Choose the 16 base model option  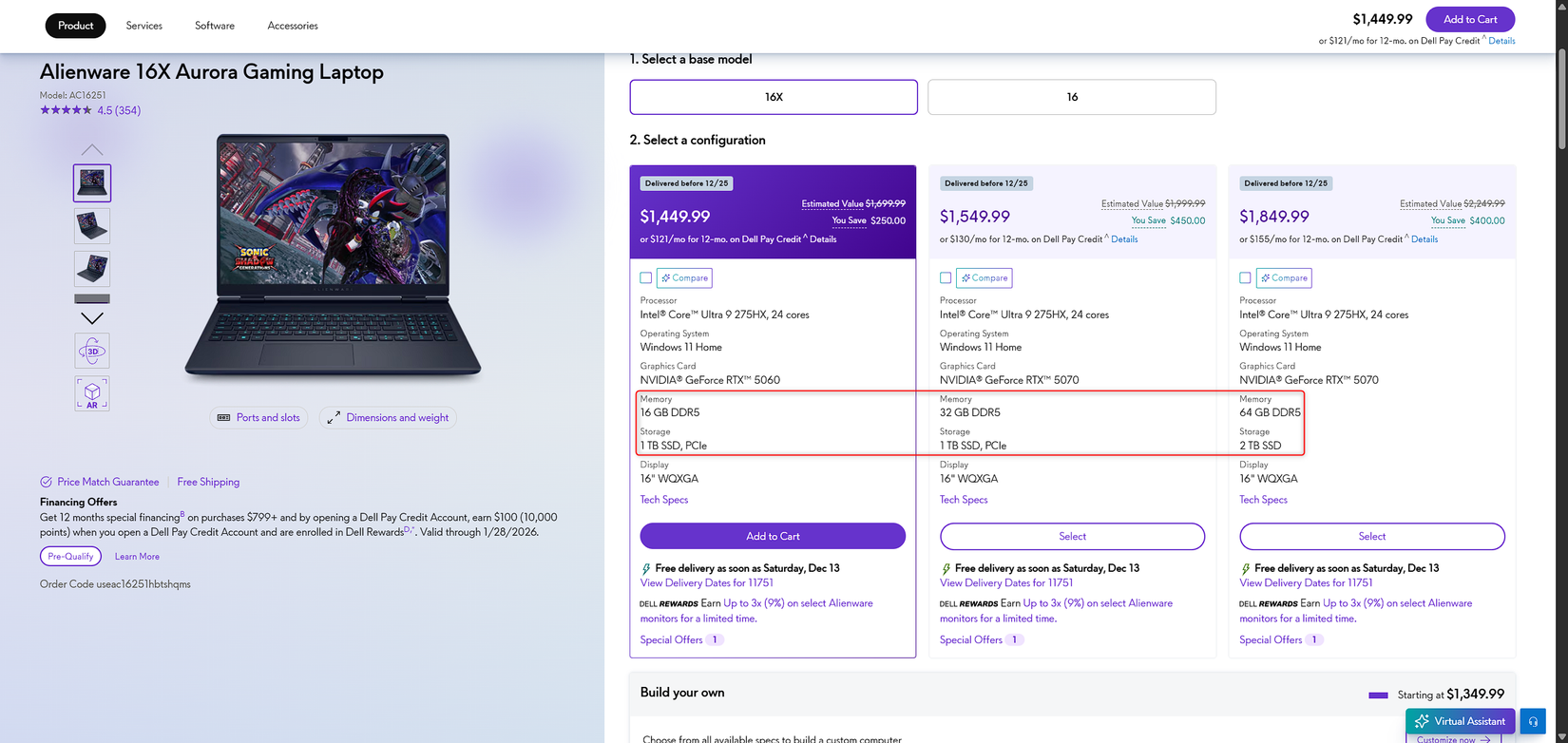1072,97
